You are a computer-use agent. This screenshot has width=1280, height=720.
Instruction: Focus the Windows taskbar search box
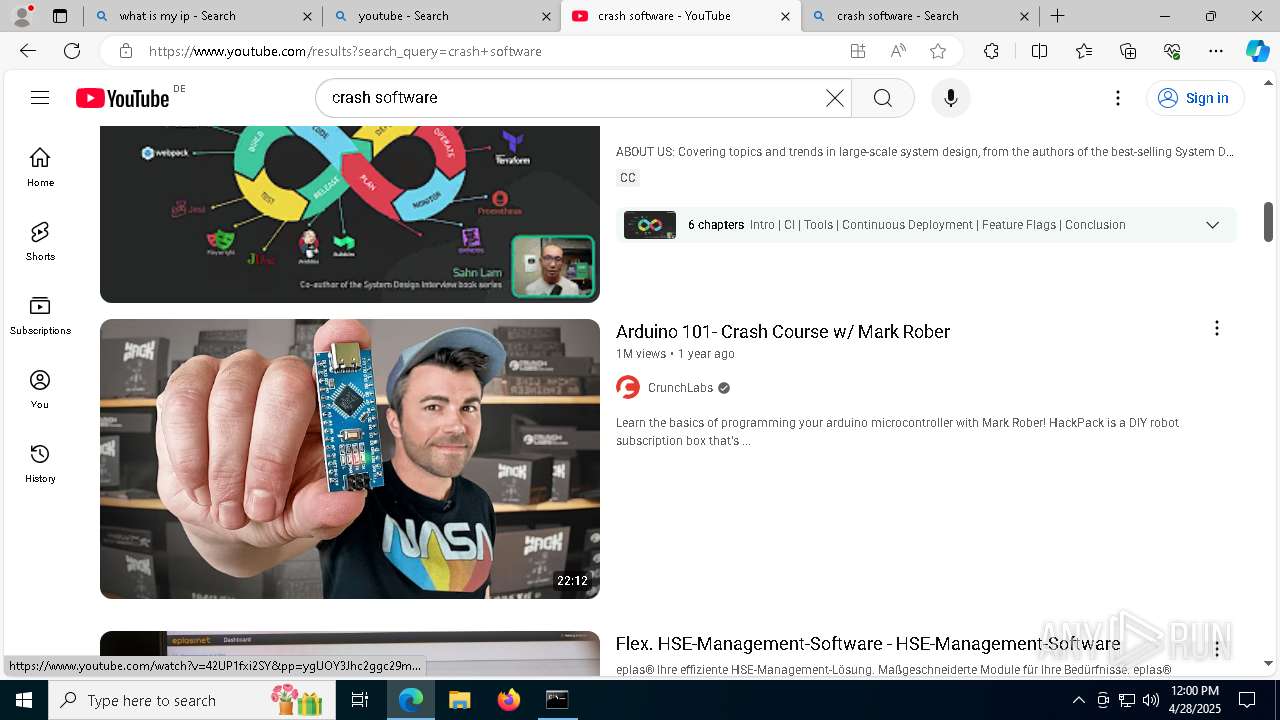(190, 700)
